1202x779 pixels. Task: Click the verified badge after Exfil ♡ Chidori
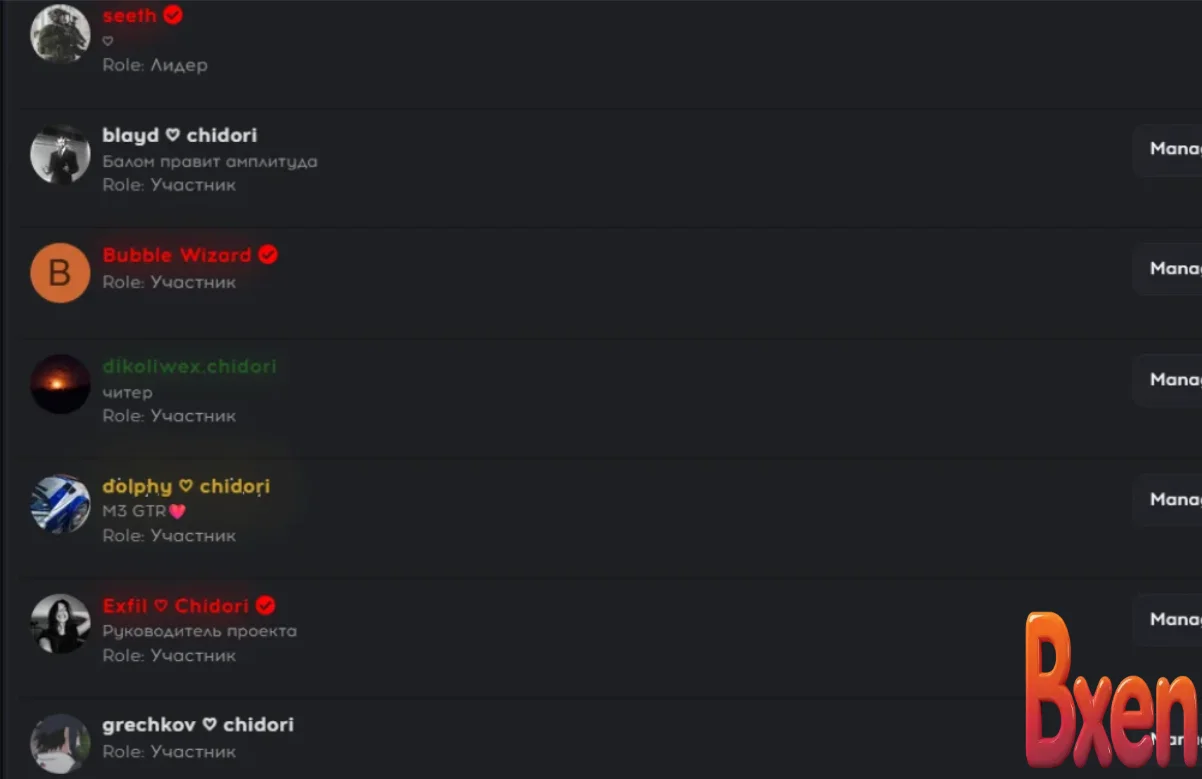(x=265, y=605)
